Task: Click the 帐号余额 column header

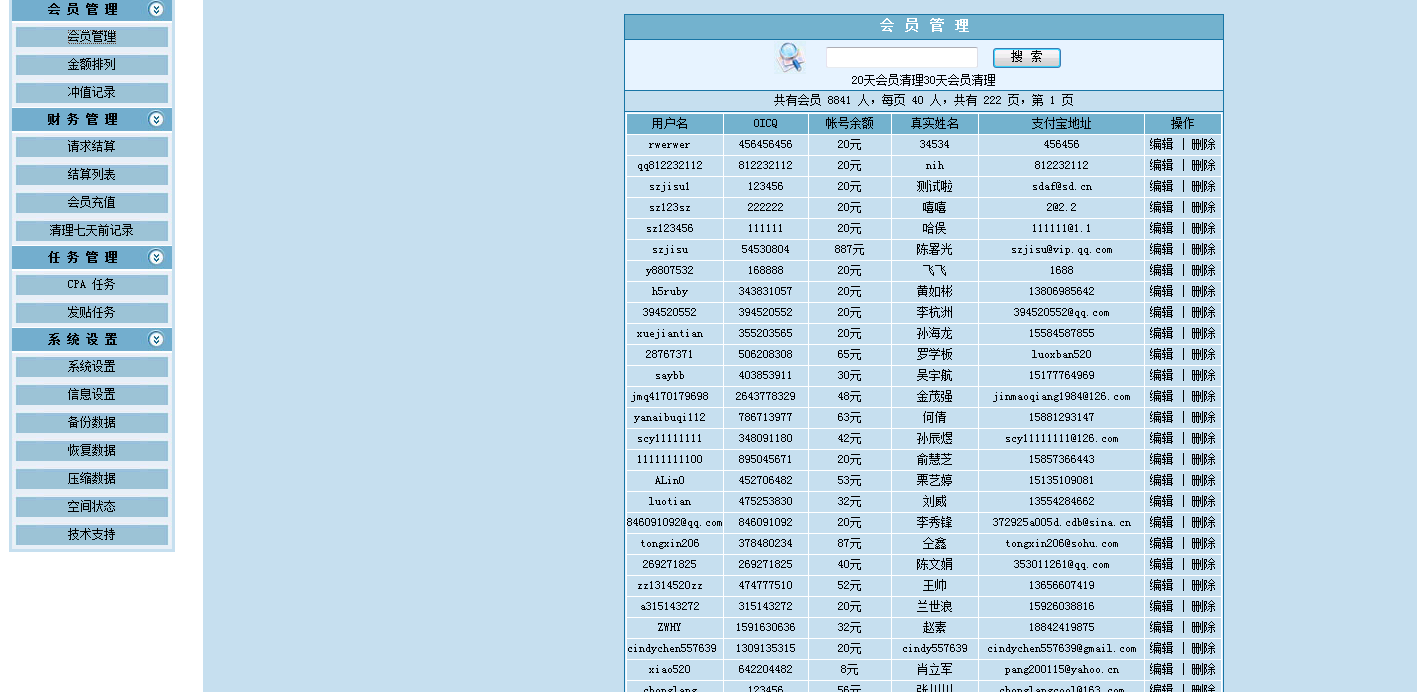Action: [x=849, y=124]
